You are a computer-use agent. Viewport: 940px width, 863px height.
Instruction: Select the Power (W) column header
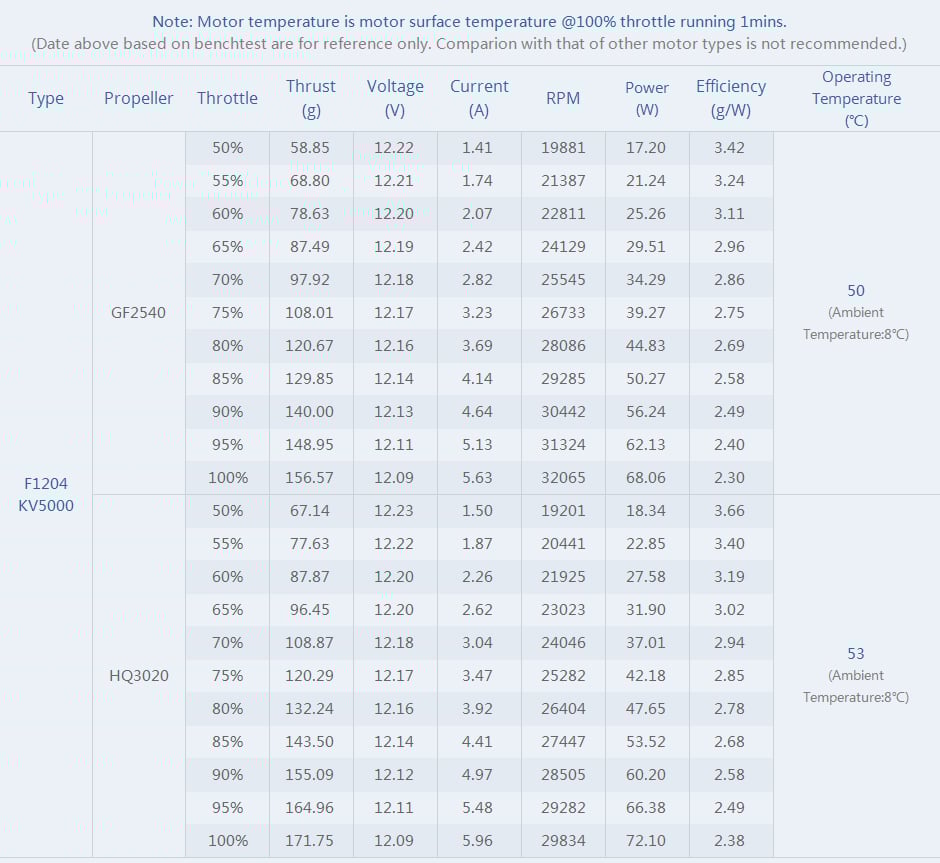647,98
